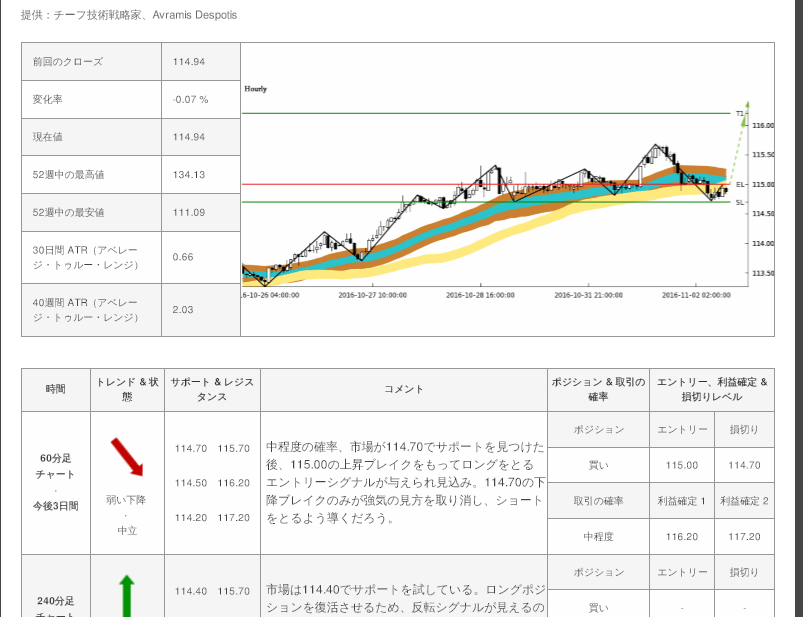Click the 2016-10-27 10:00:00 time axis label
The width and height of the screenshot is (803, 617).
372,295
